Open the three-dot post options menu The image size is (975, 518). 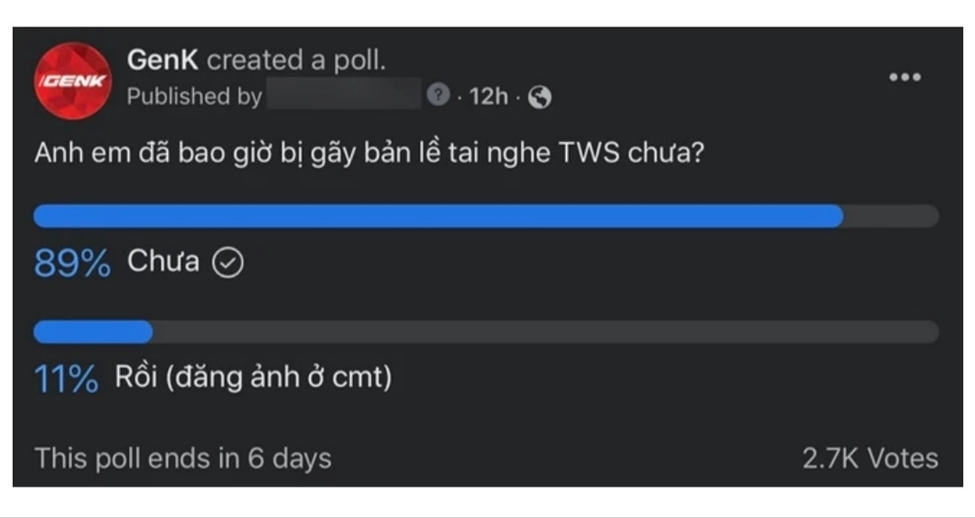[904, 78]
